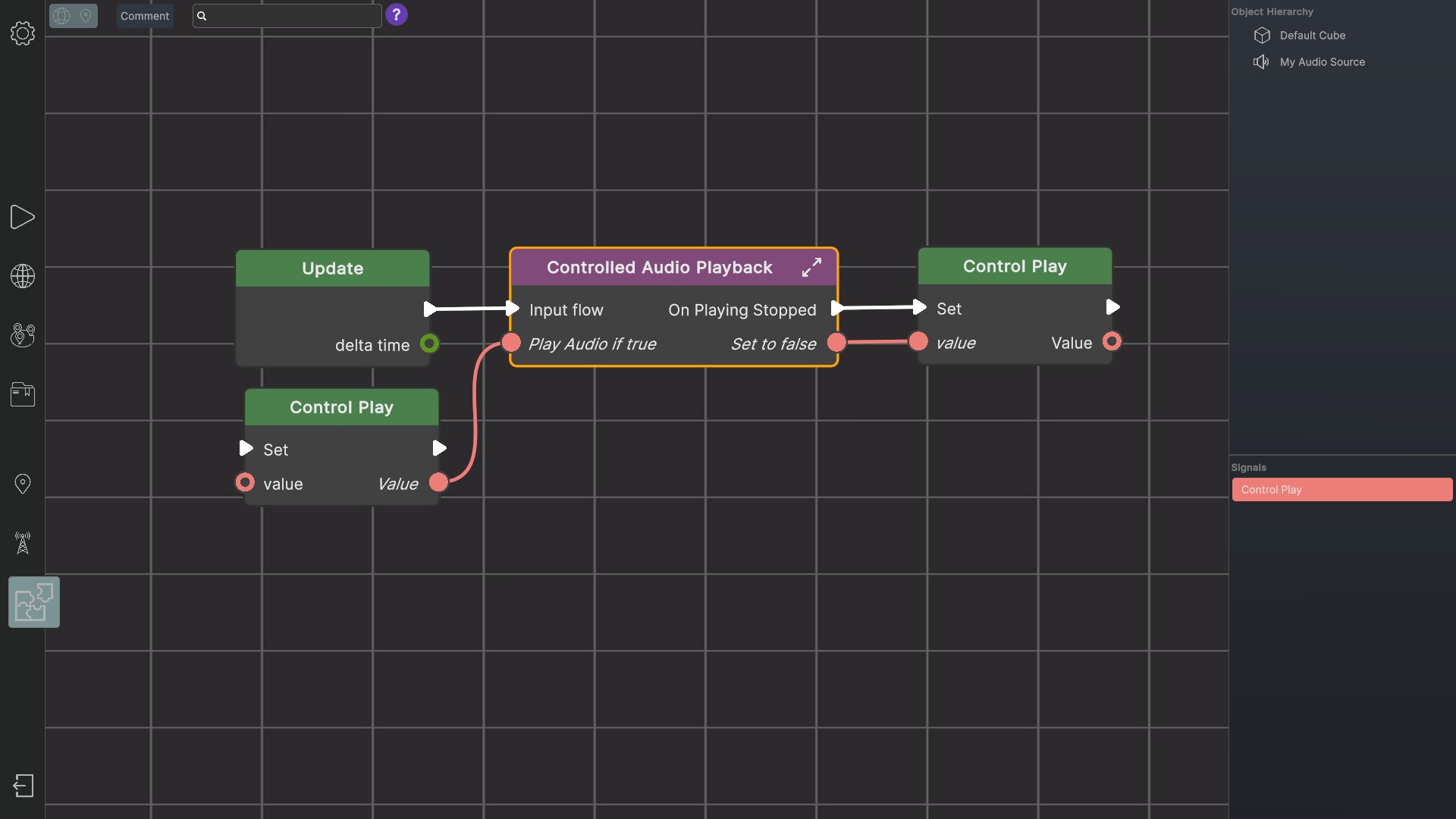The width and height of the screenshot is (1456, 819).
Task: Click the Set to false label
Action: 773,344
